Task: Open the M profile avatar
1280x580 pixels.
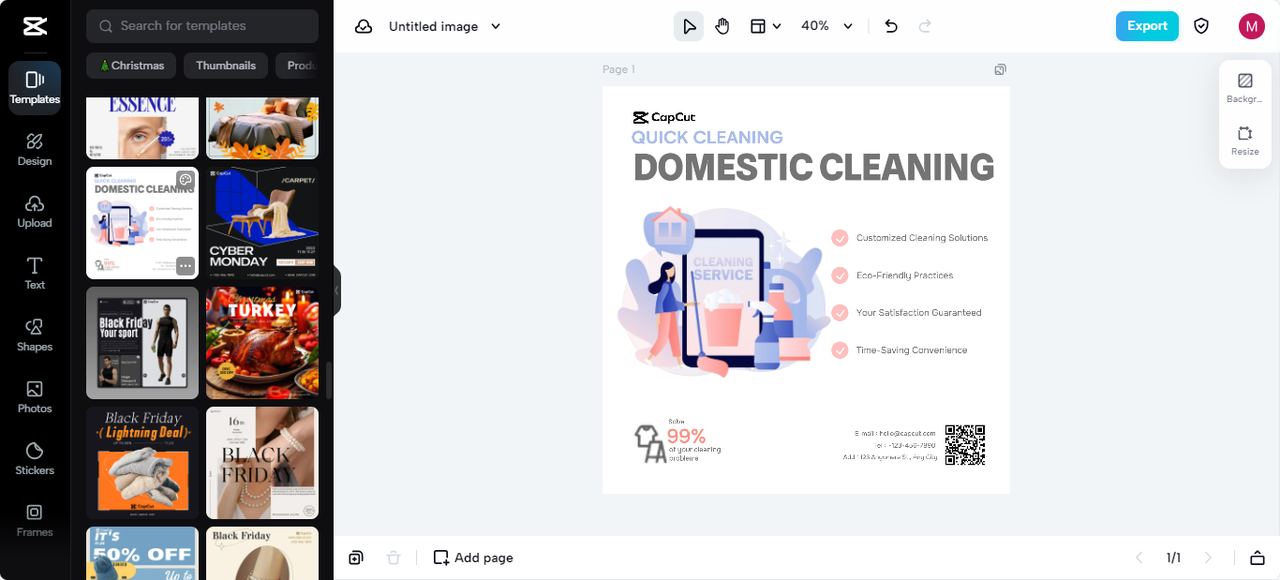Action: [1251, 27]
